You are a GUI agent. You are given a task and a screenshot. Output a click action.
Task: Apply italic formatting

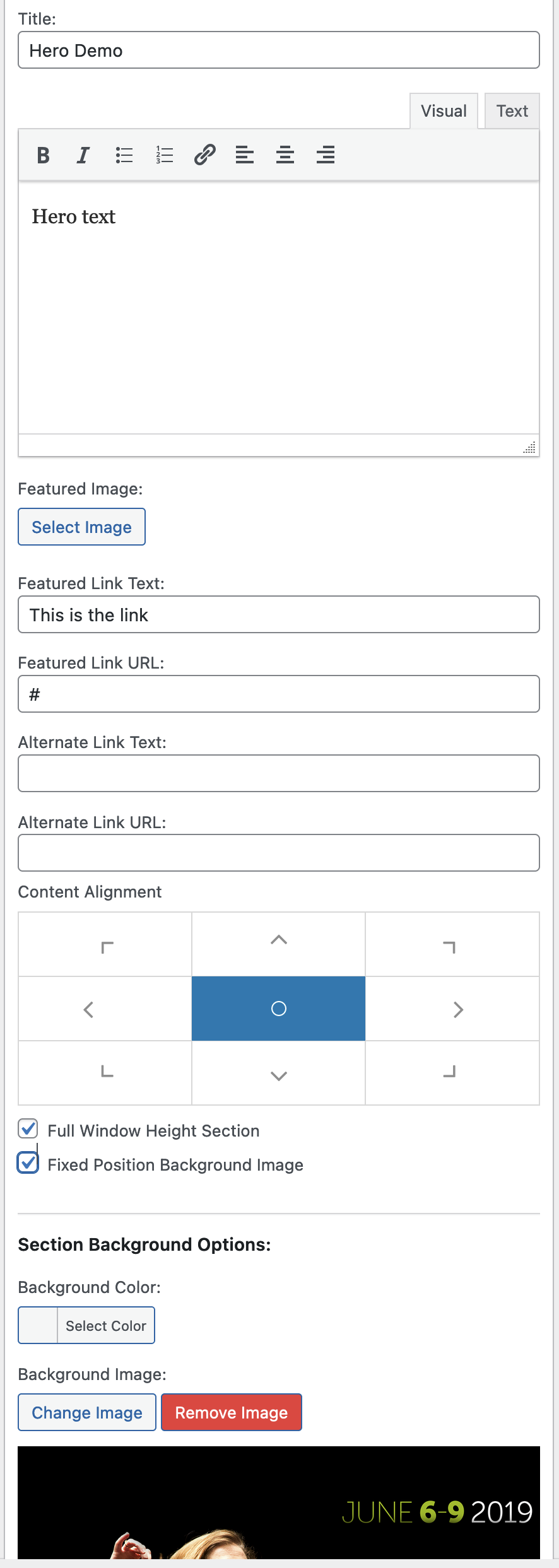[83, 155]
